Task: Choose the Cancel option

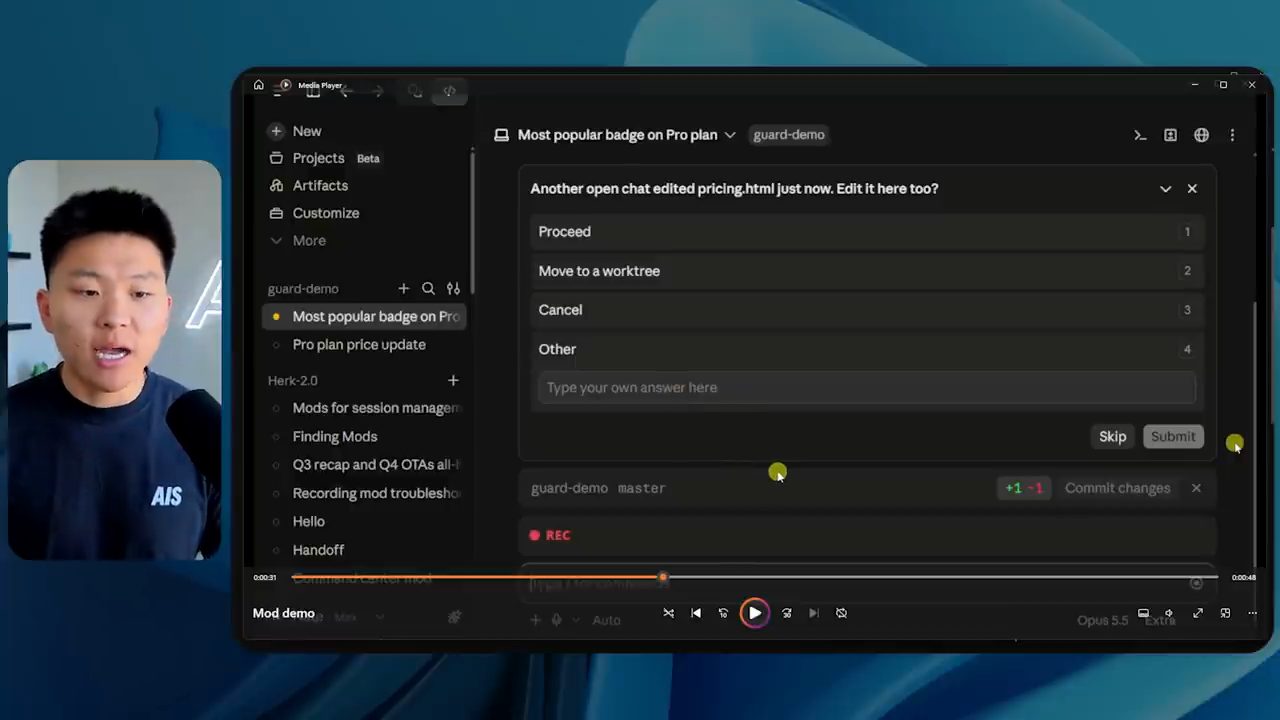Action: coord(866,310)
